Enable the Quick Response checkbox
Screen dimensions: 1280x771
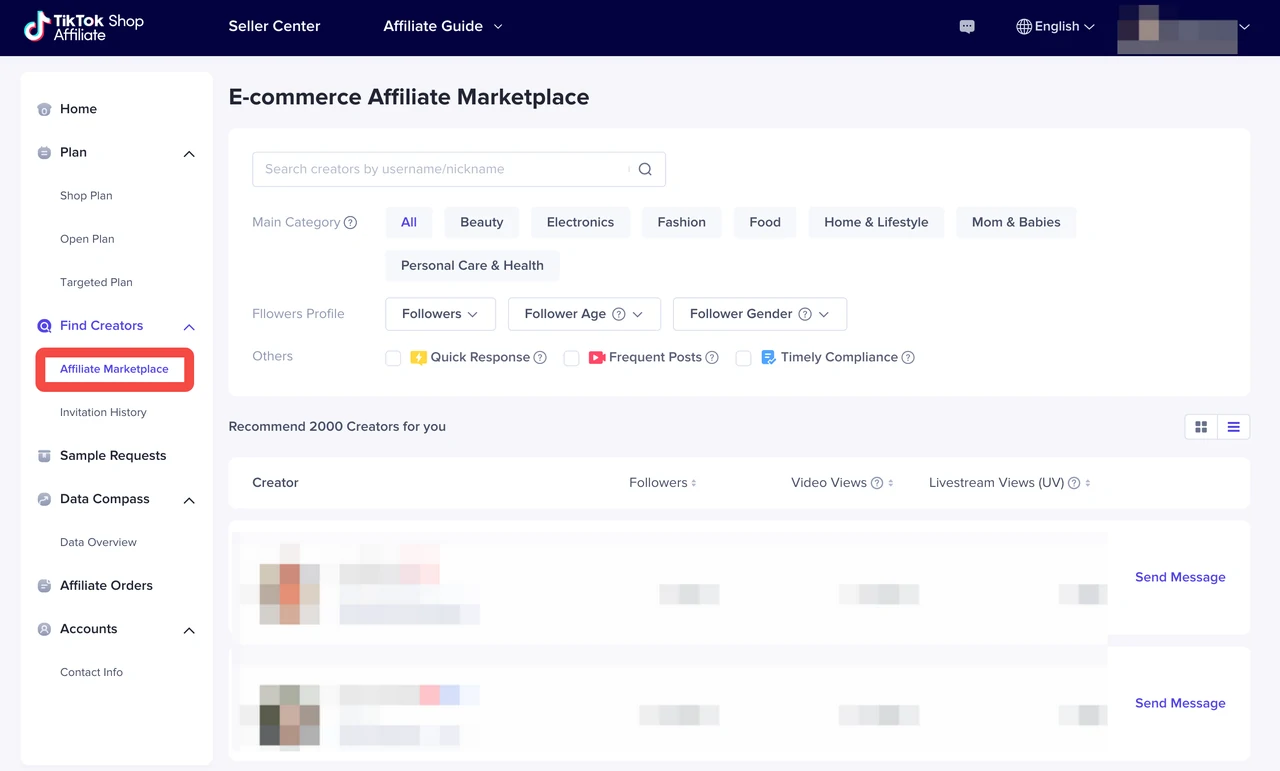(x=393, y=358)
